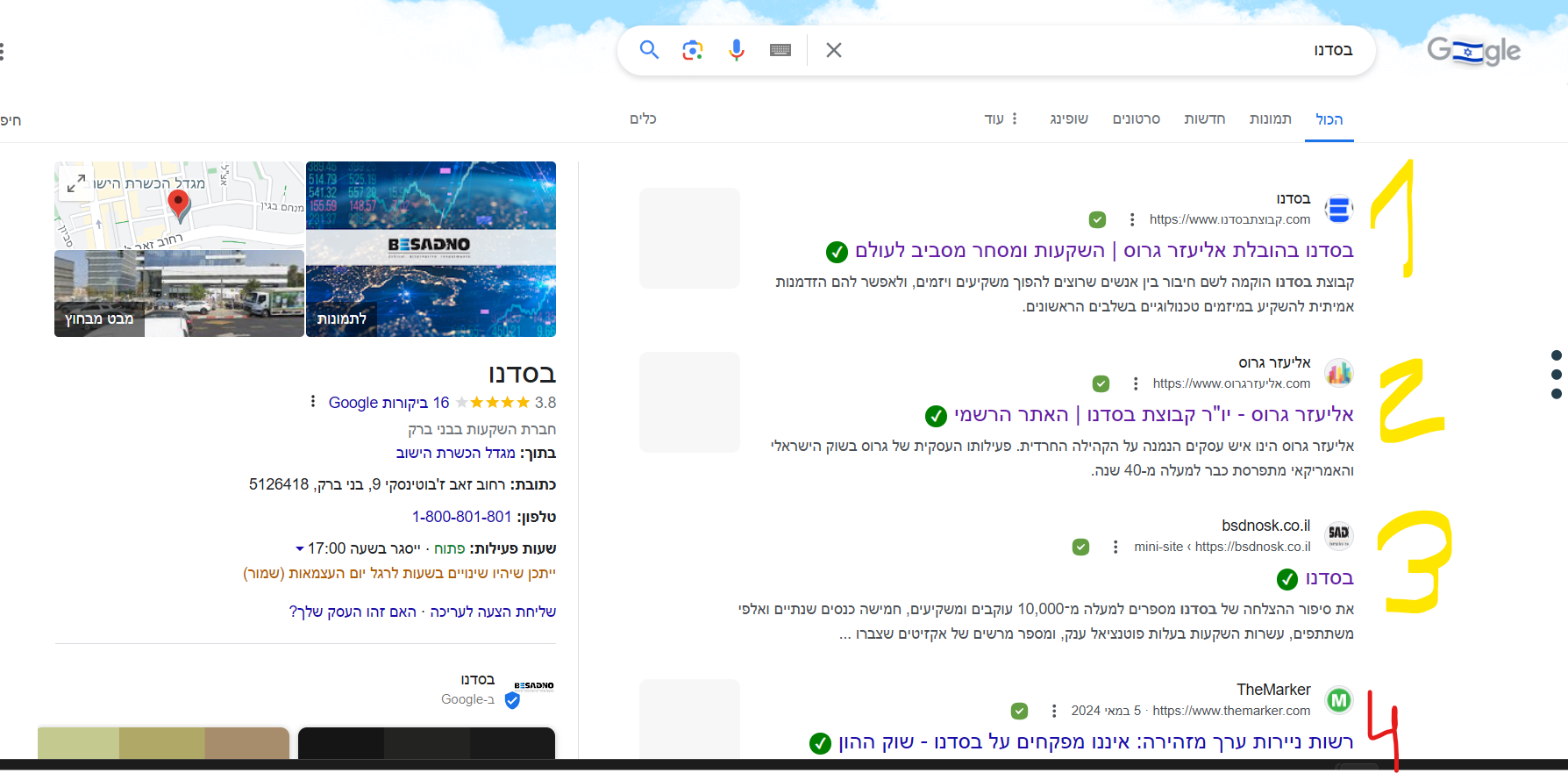Open the on-screen keyboard icon
1568x773 pixels.
coord(780,50)
